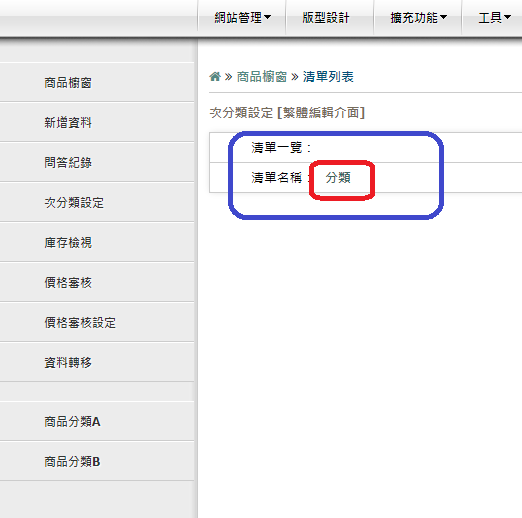This screenshot has width=522, height=518.
Task: Select 次分類設定 in the sidebar
Action: coord(97,203)
